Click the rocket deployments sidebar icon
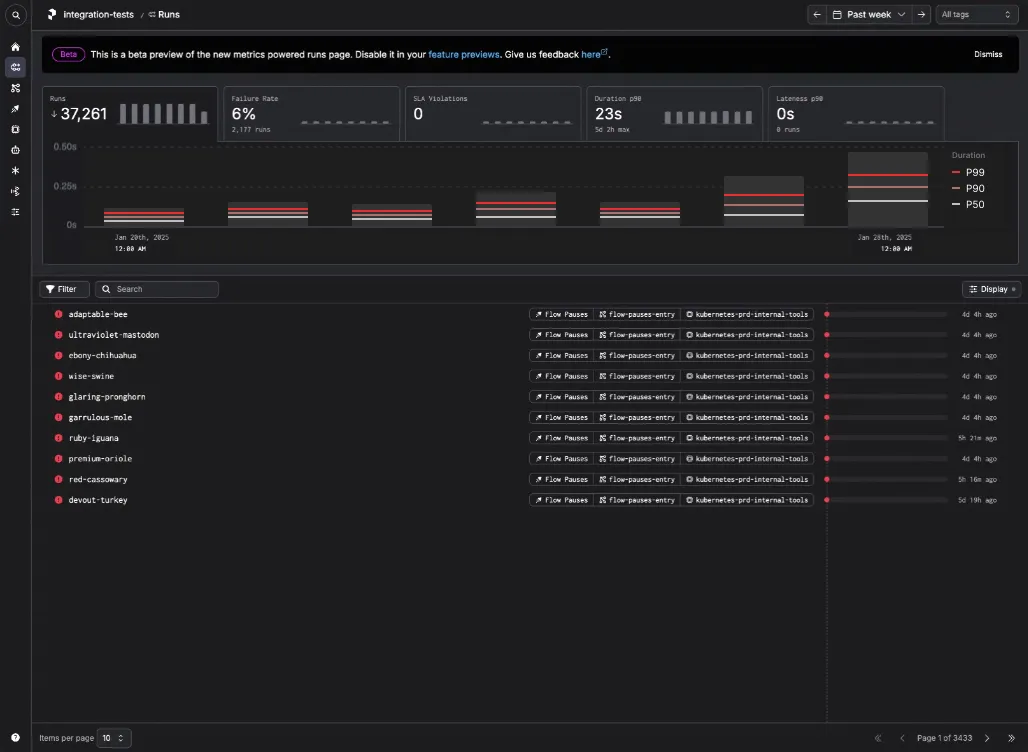1028x752 pixels. click(16, 109)
